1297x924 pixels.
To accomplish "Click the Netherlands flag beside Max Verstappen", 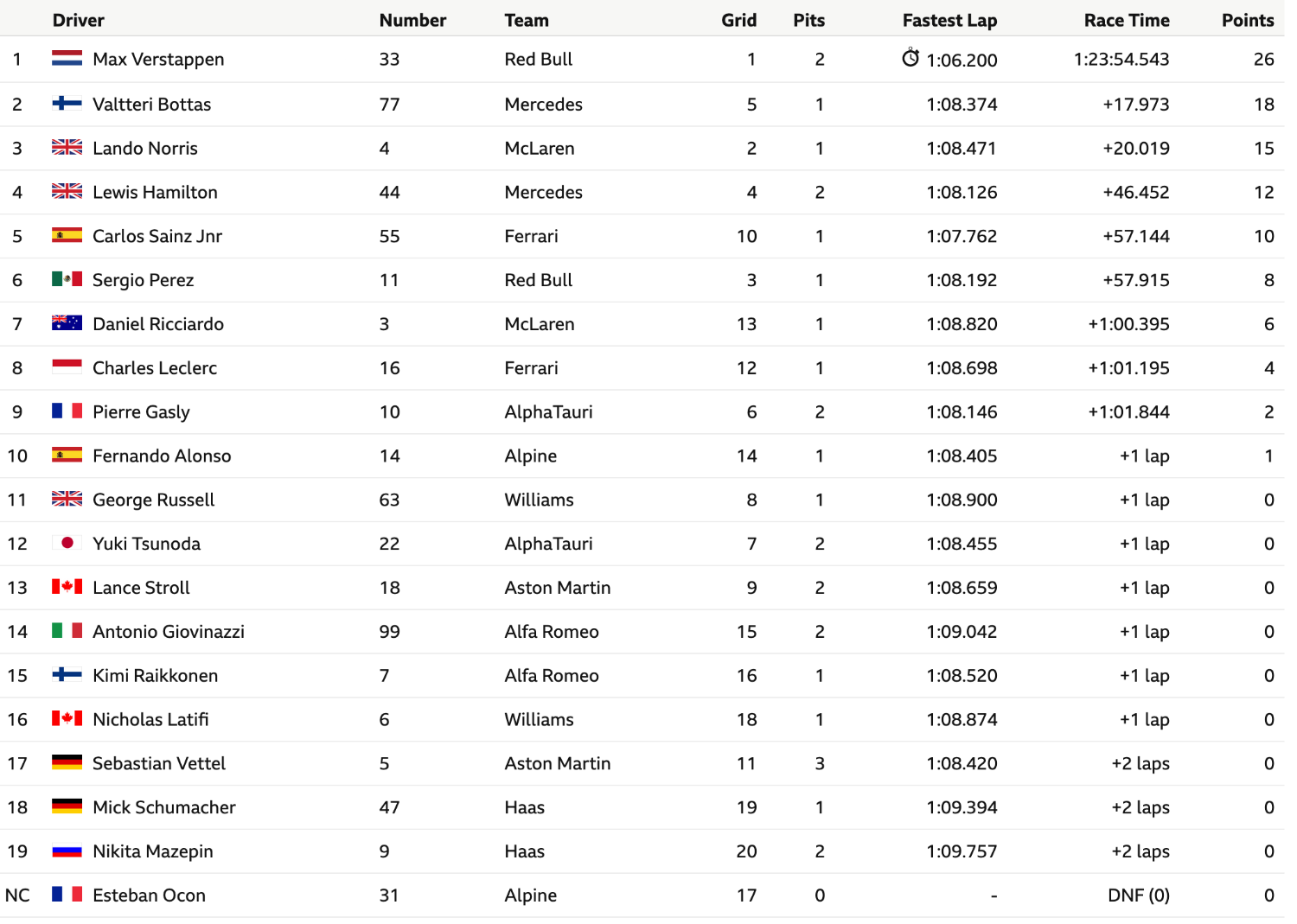I will pyautogui.click(x=67, y=58).
